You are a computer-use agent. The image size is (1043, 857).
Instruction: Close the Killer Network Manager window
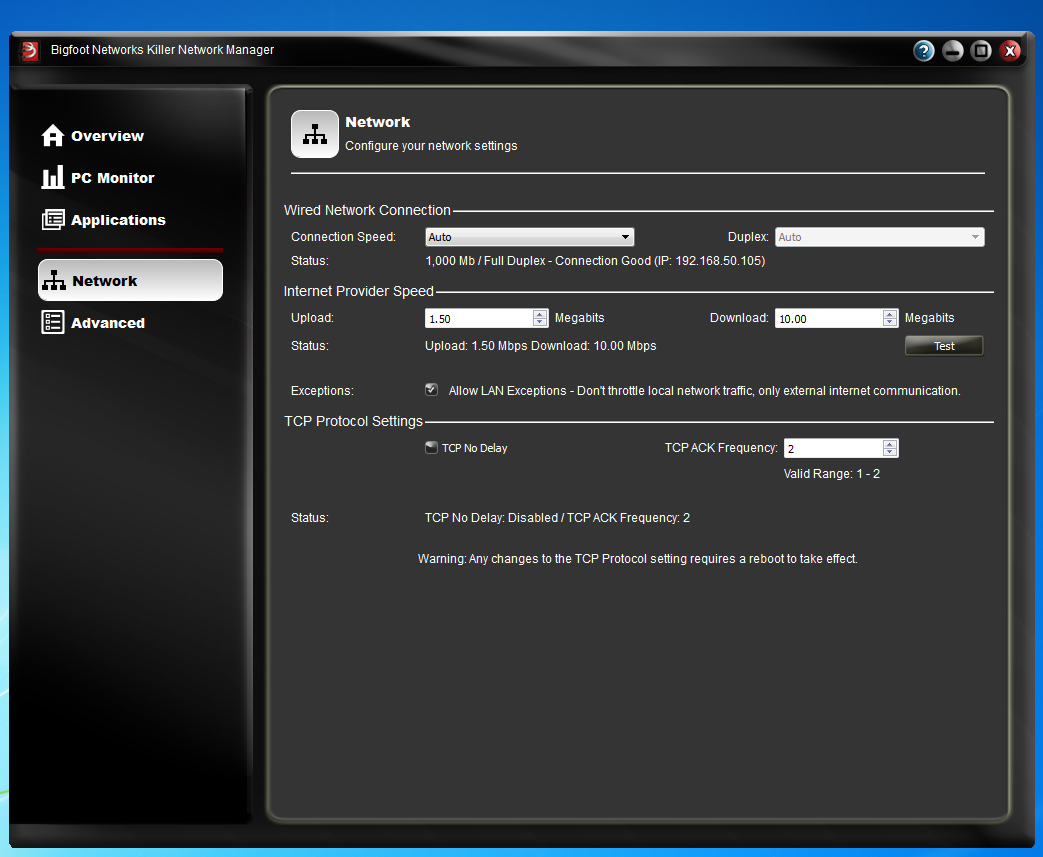pos(1010,51)
